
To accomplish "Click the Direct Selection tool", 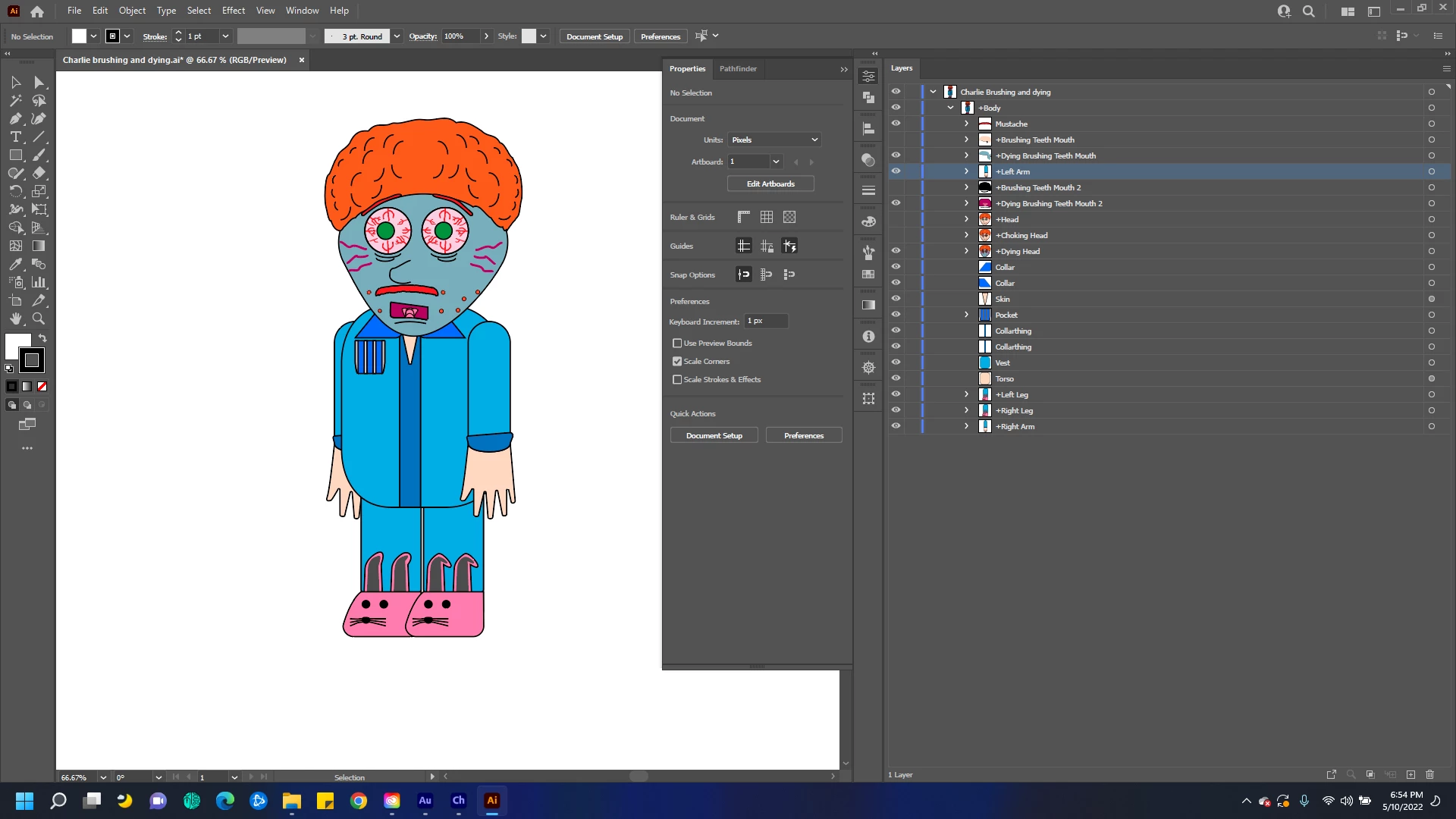I will [39, 82].
